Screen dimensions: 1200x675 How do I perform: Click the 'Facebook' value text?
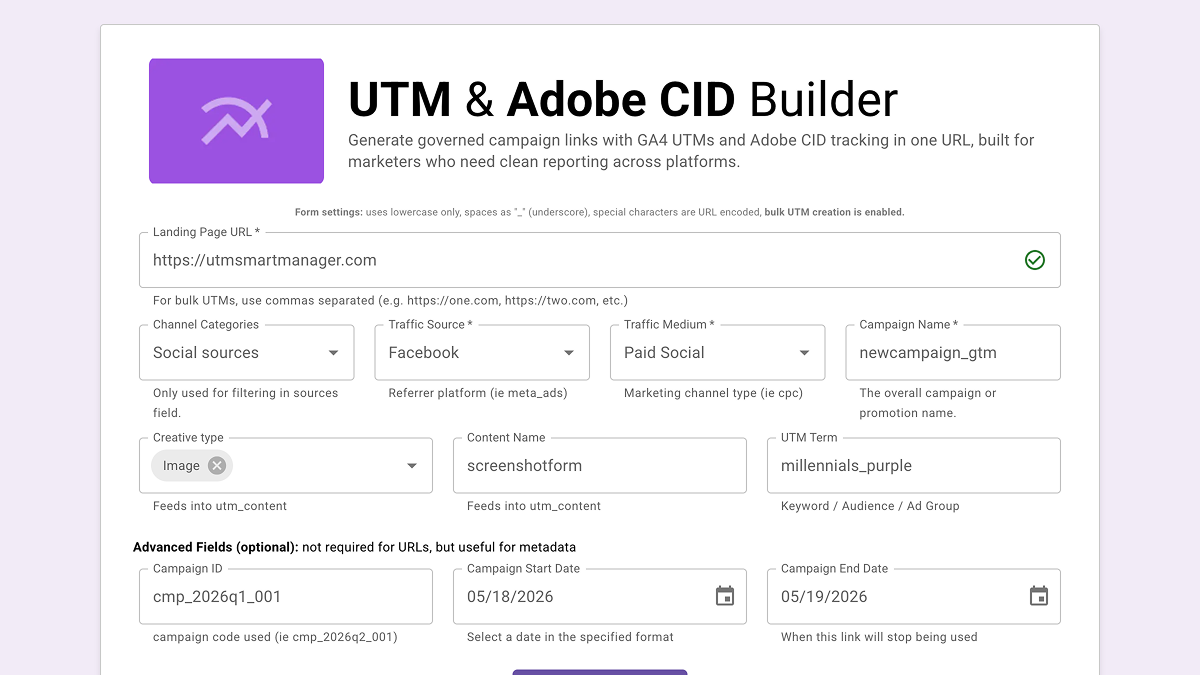click(x=424, y=353)
